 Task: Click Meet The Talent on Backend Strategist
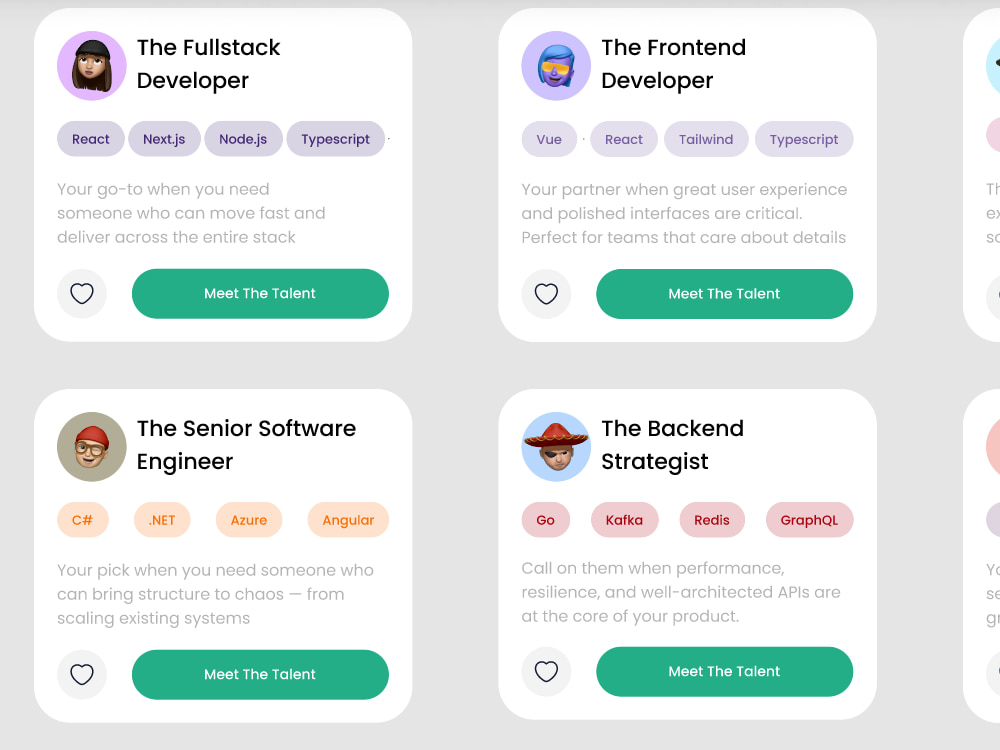coord(724,672)
